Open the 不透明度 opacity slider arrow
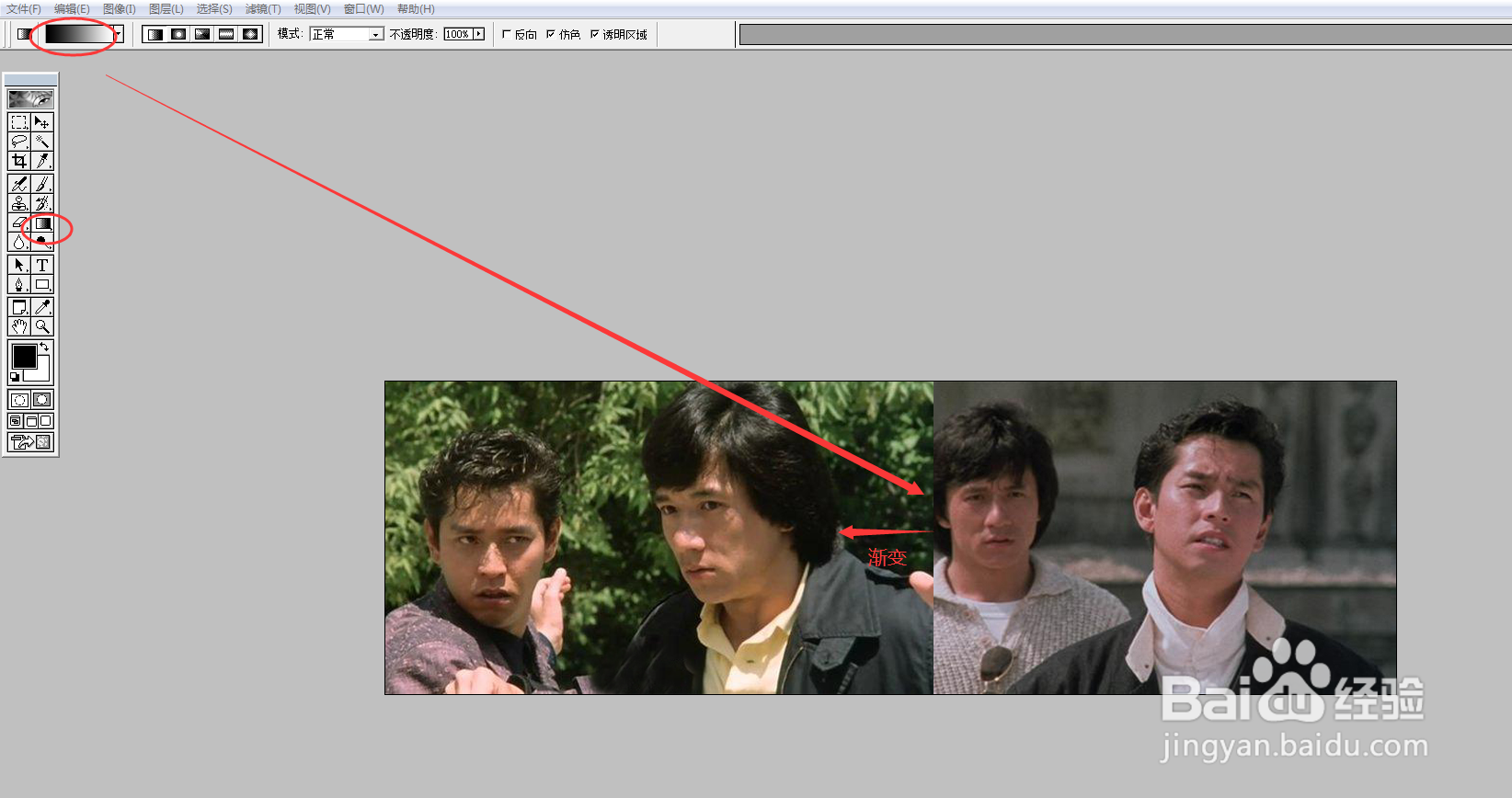Viewport: 1512px width, 798px height. 478,34
